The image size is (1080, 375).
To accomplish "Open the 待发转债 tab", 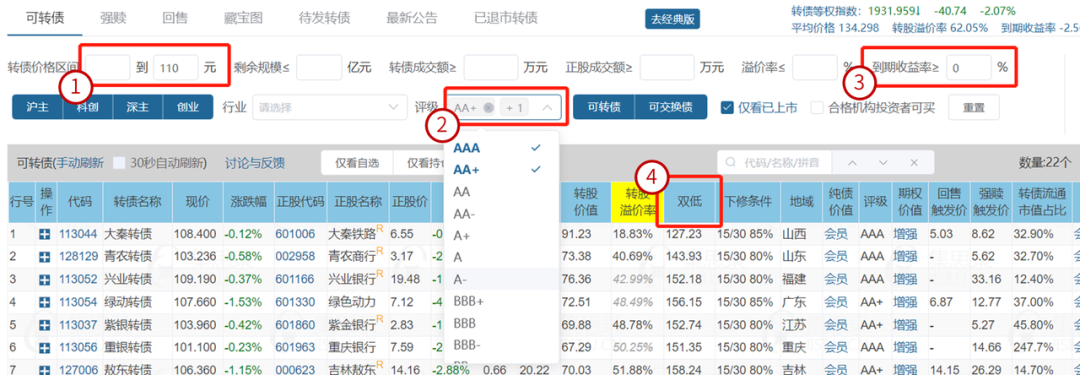I will (x=324, y=18).
